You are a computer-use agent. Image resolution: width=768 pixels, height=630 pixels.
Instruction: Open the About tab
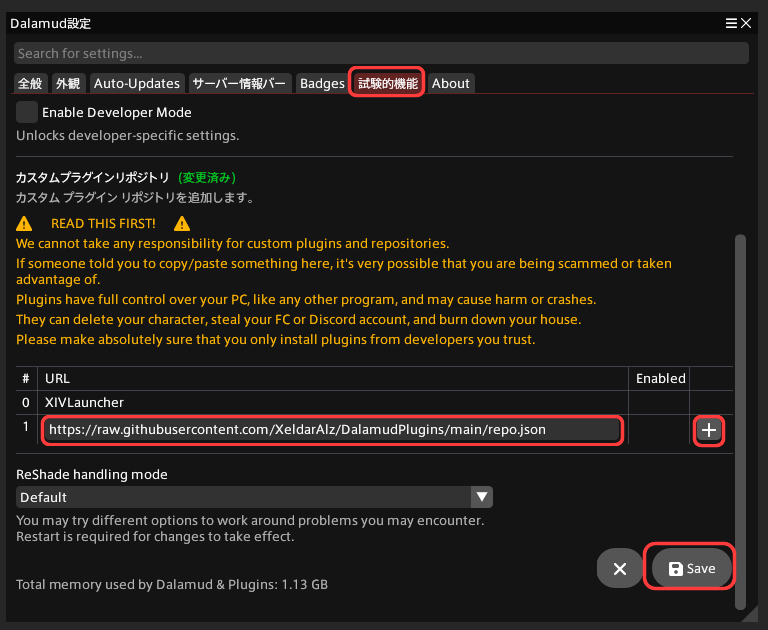click(x=451, y=83)
